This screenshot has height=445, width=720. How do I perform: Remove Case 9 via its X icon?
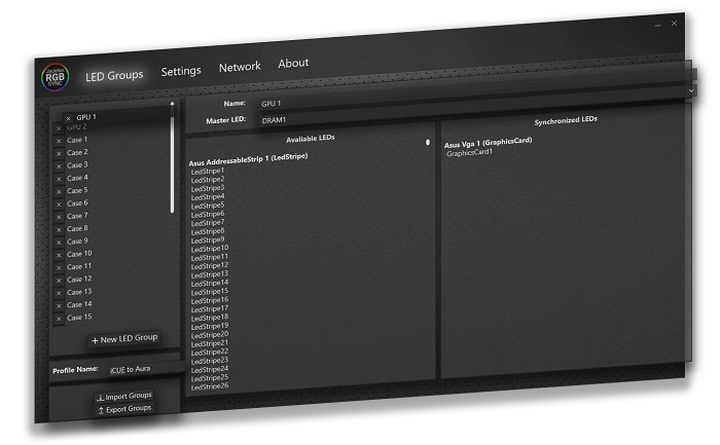[x=59, y=242]
